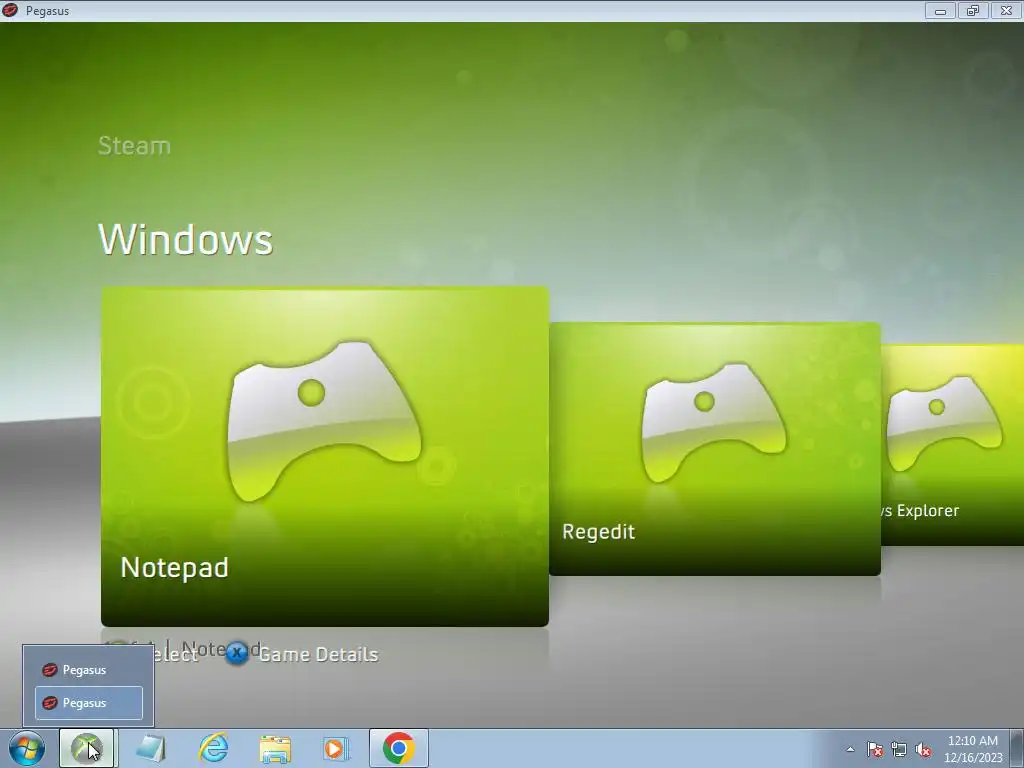Show hidden system tray icons

(850, 749)
